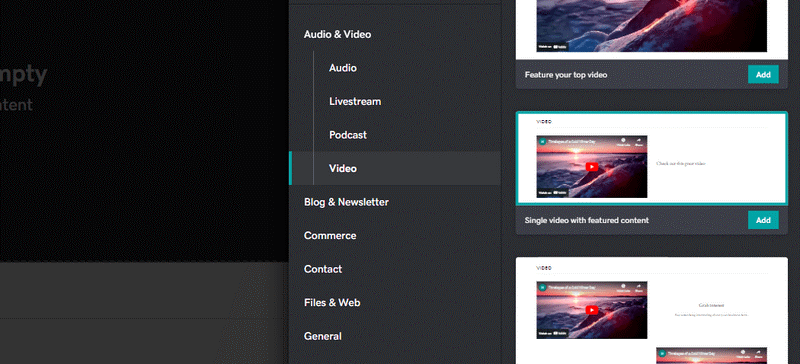Expand the Commerce category

click(x=330, y=236)
